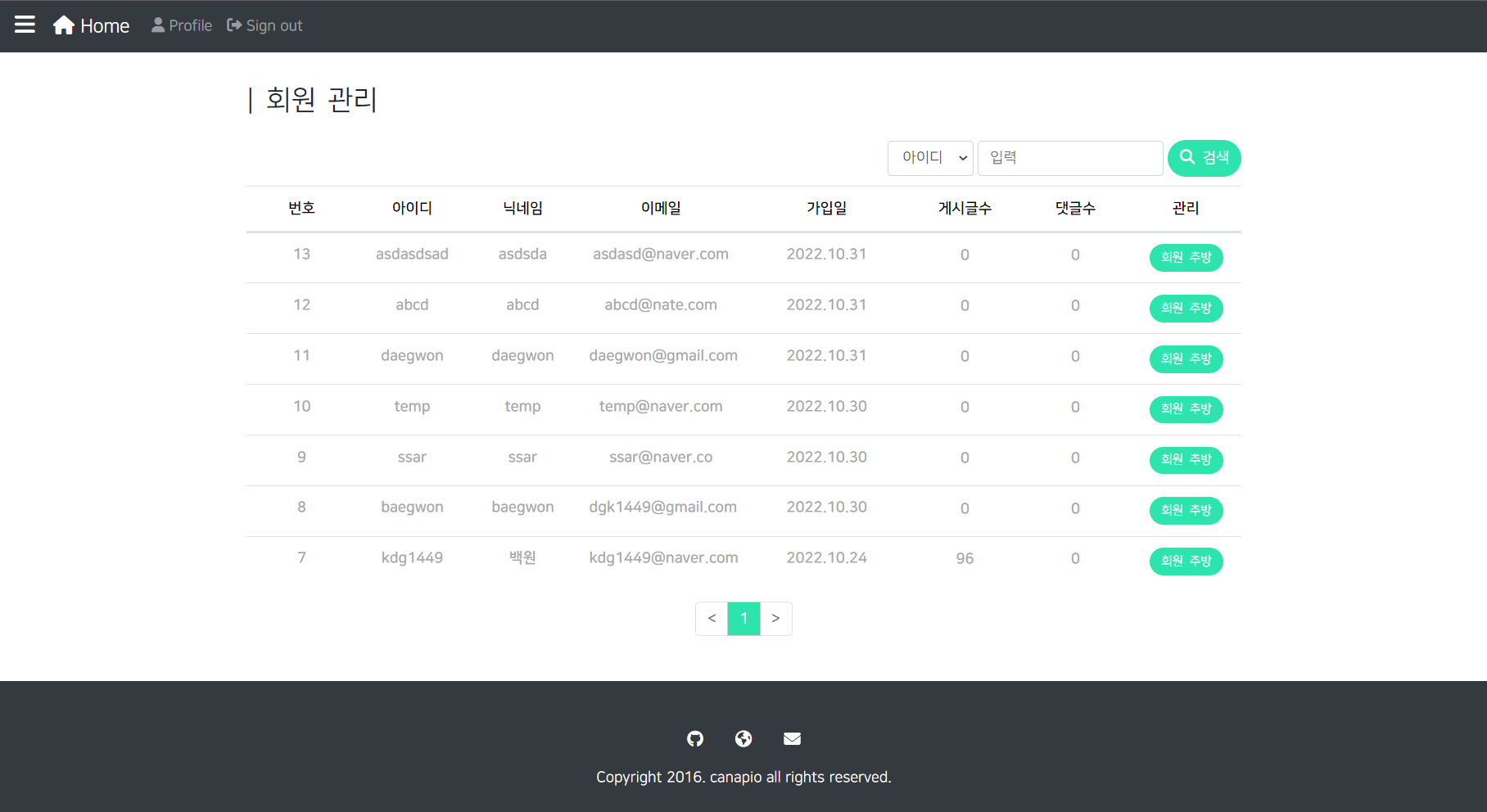This screenshot has width=1487, height=812.
Task: Click the Sign out arrow icon
Action: [x=233, y=25]
